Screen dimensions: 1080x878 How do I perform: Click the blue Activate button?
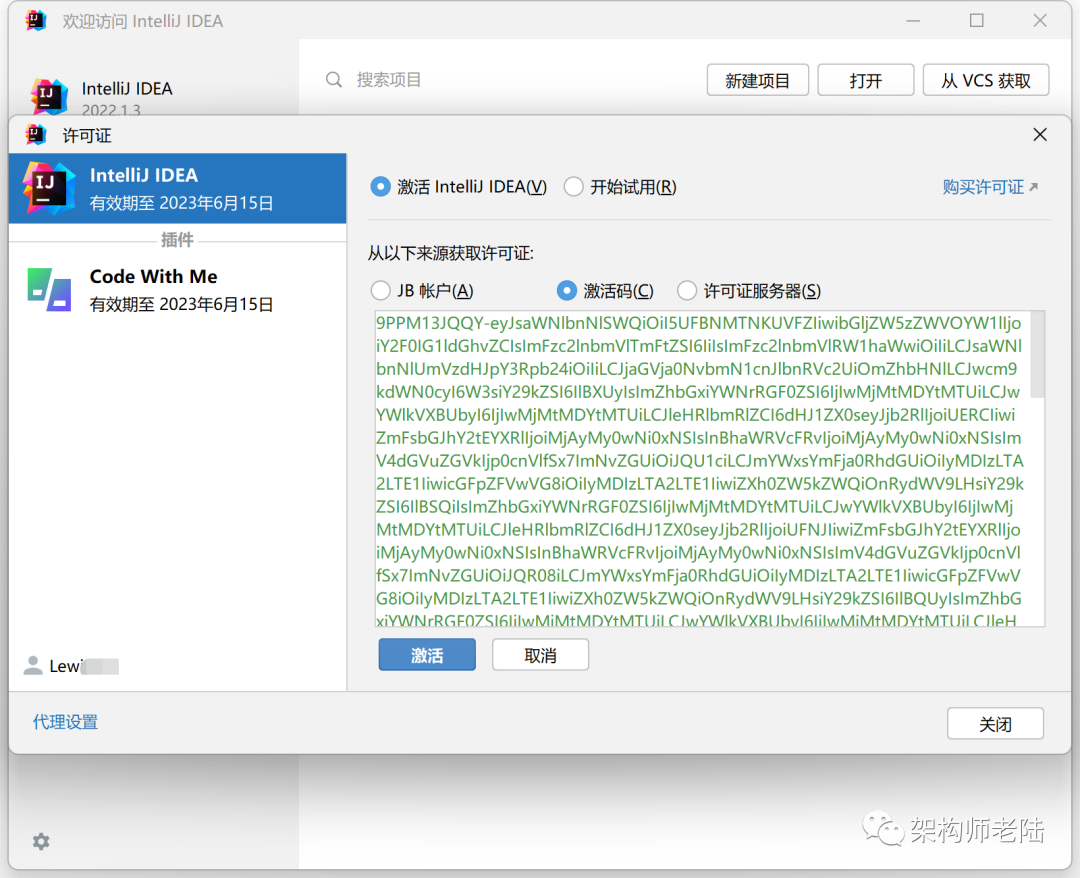point(427,655)
